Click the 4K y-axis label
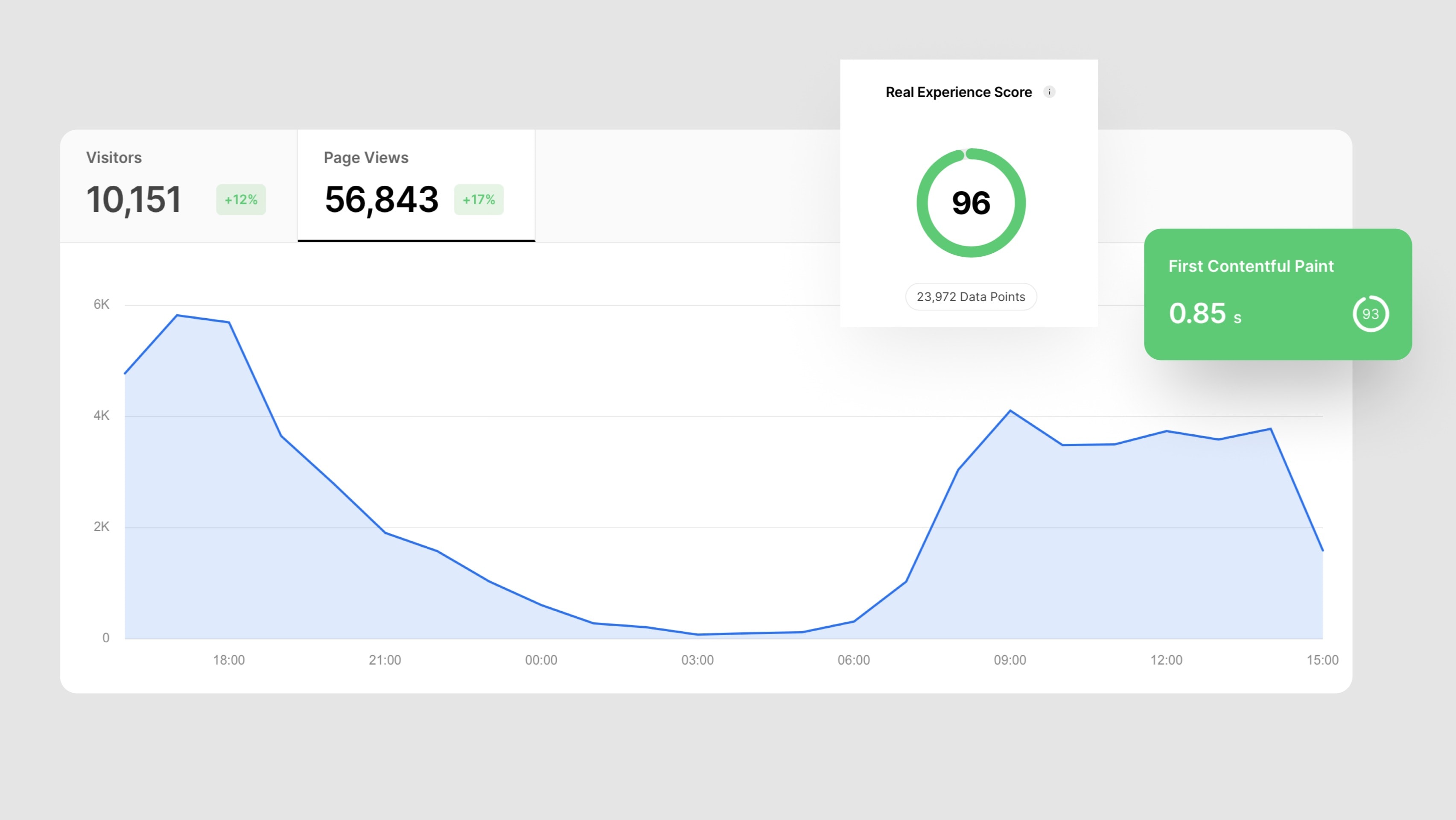 click(101, 416)
